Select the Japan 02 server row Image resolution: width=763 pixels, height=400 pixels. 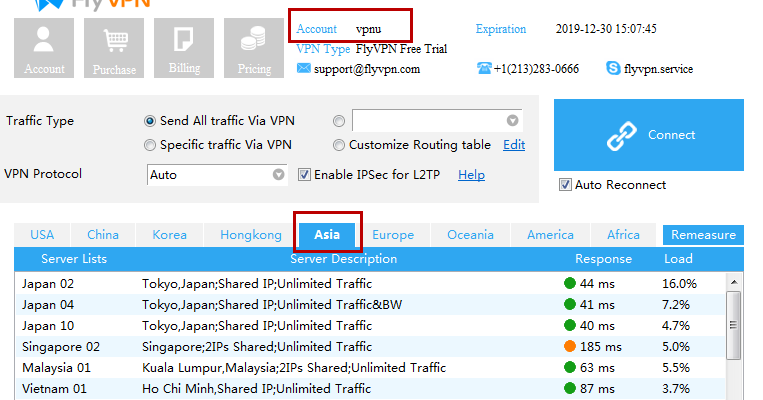coord(370,283)
